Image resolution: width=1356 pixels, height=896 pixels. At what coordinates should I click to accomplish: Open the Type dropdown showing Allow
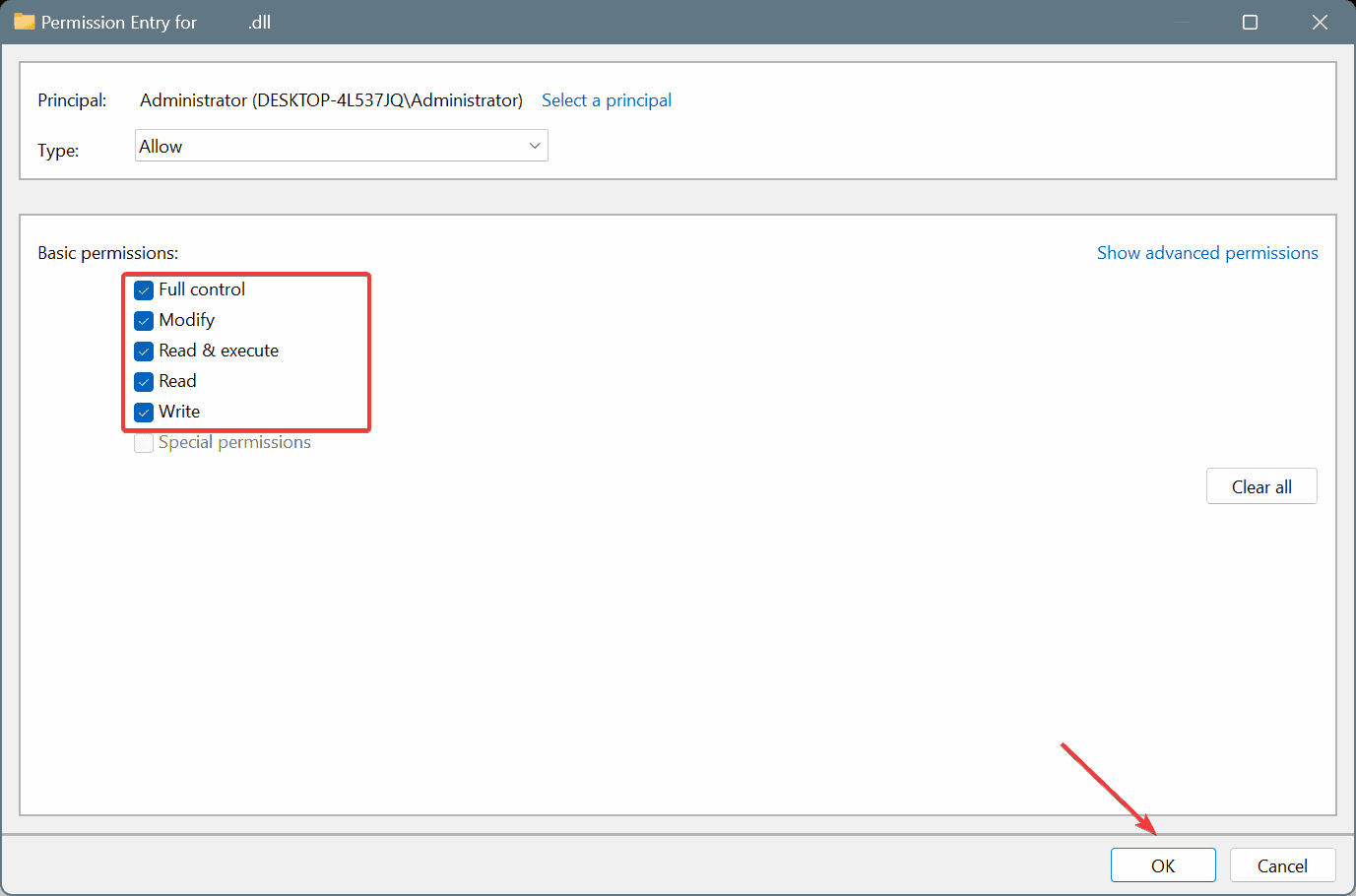pyautogui.click(x=341, y=146)
